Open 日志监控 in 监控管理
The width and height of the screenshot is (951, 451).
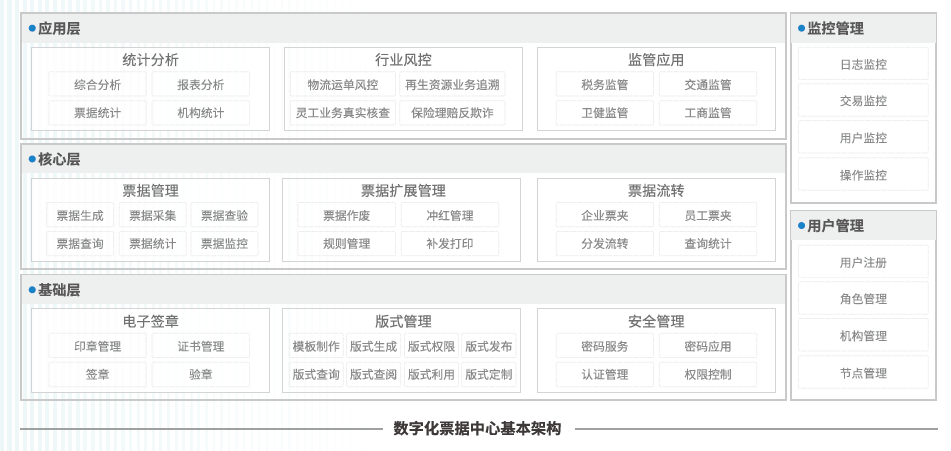[863, 64]
